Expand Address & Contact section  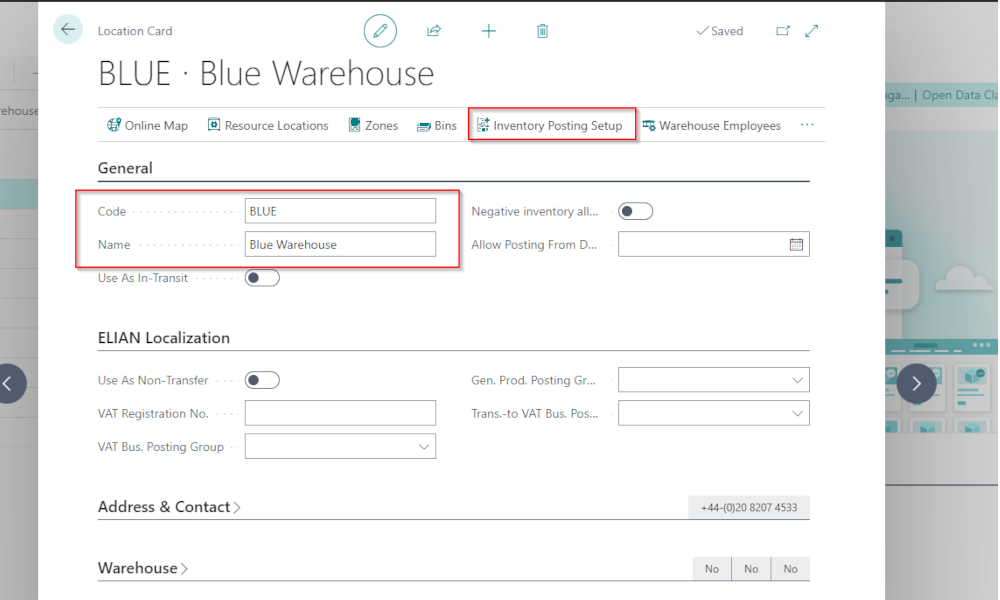tap(169, 507)
